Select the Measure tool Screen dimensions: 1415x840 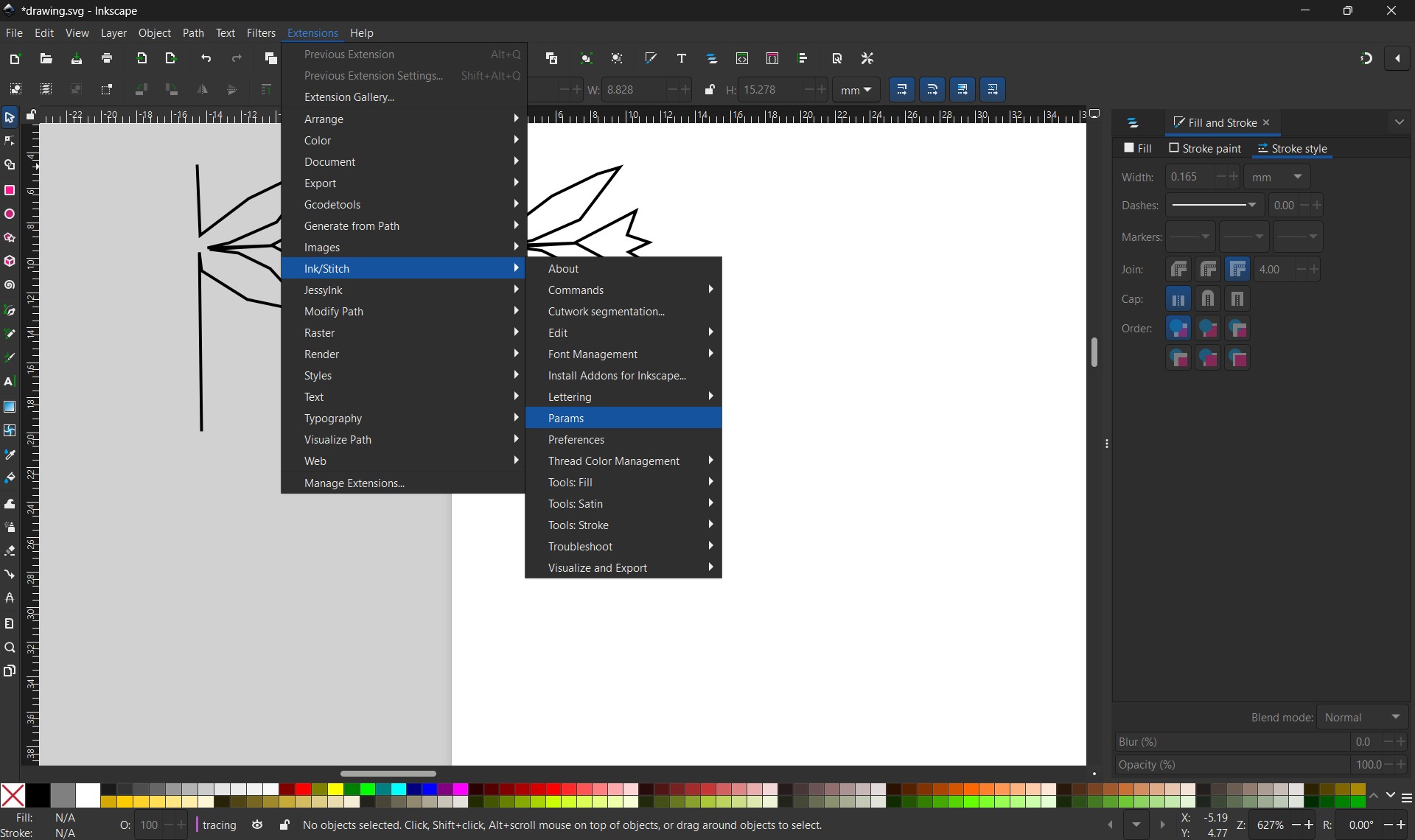(10, 623)
